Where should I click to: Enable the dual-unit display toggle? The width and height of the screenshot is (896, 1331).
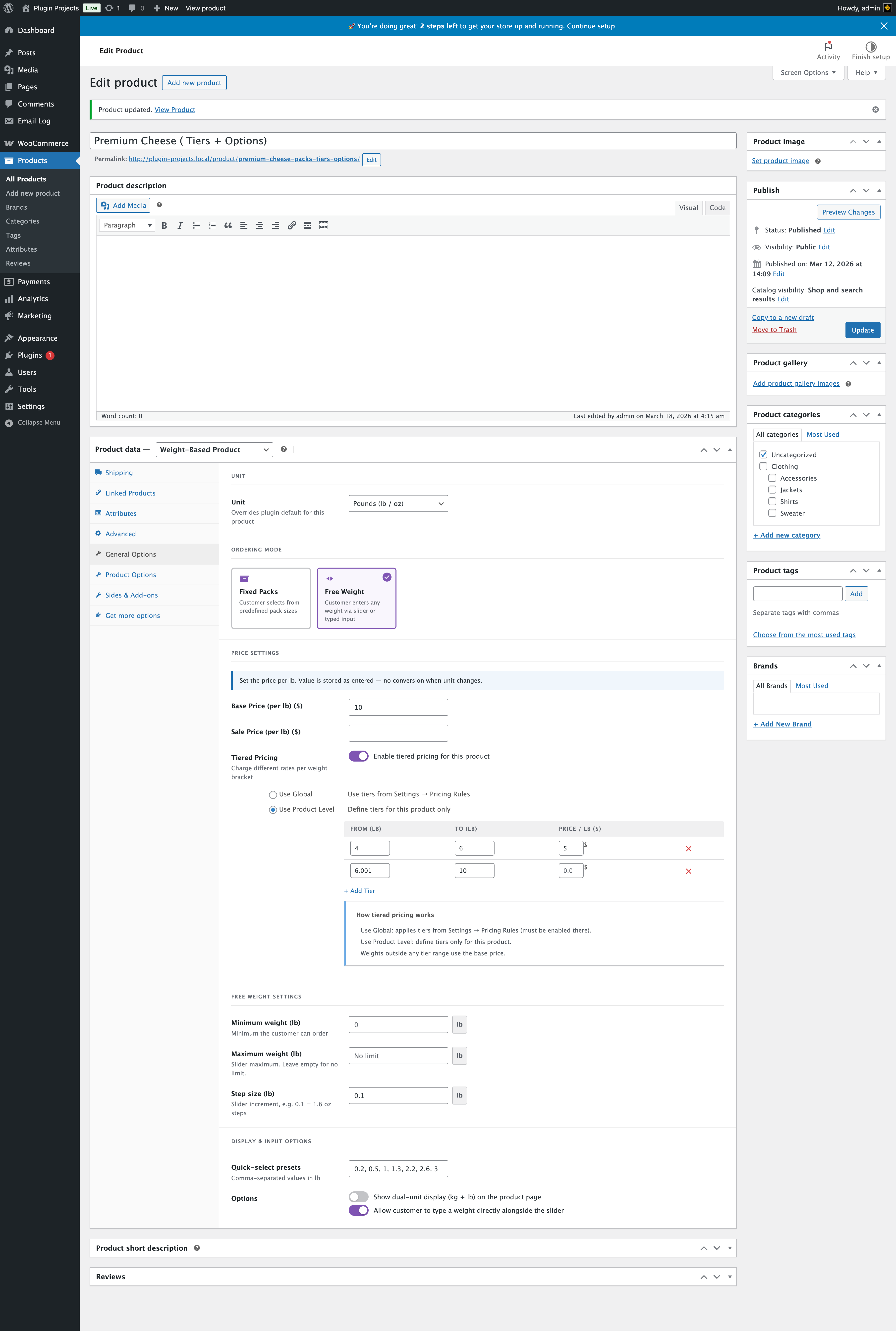tap(358, 1197)
